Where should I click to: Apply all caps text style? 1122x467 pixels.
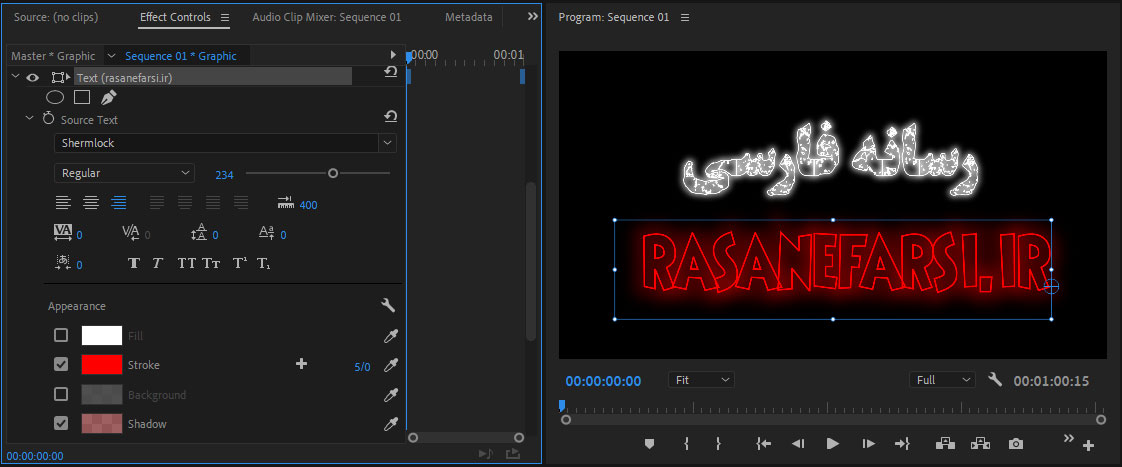[x=186, y=263]
